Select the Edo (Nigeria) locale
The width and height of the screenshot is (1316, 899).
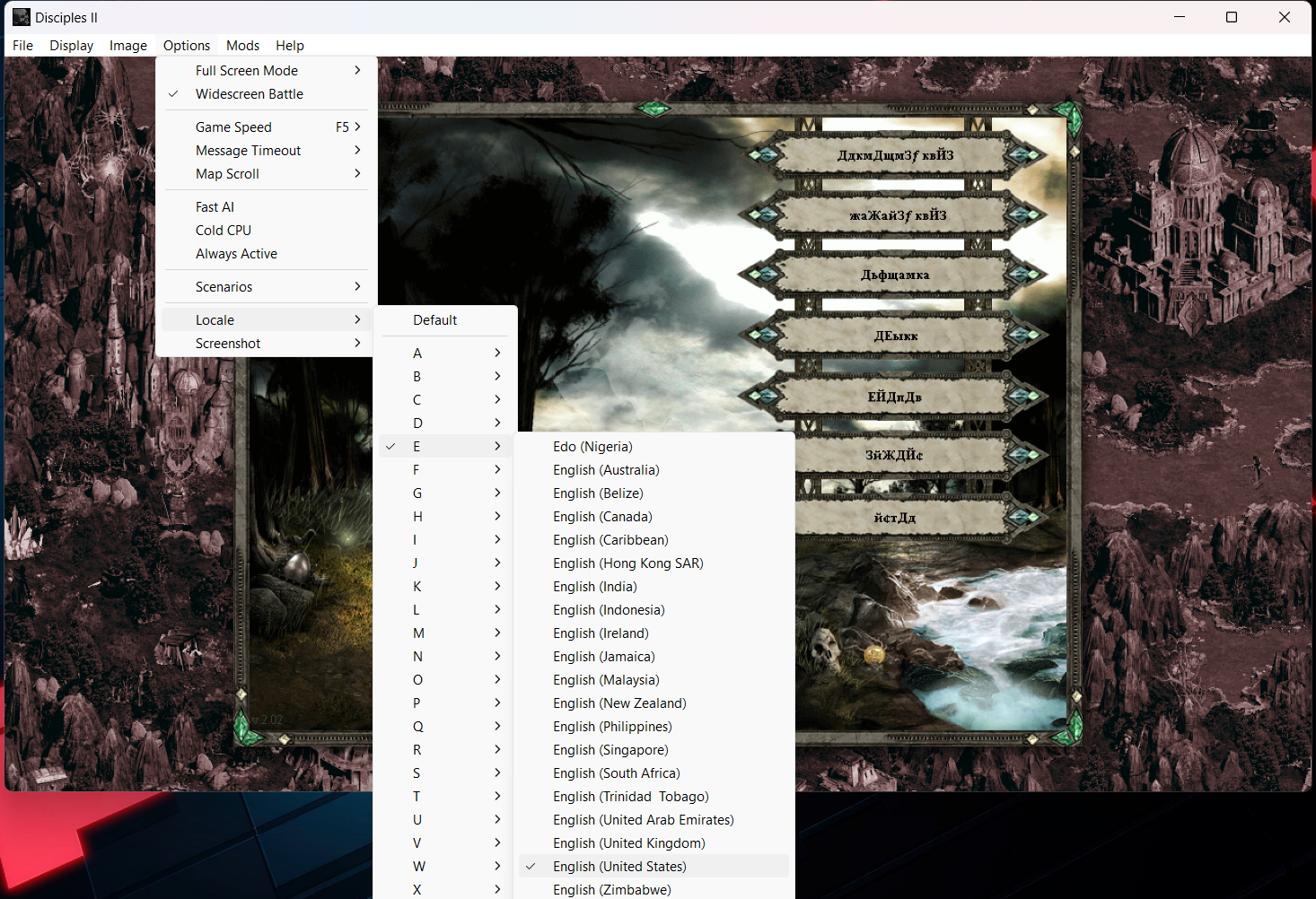pos(654,447)
